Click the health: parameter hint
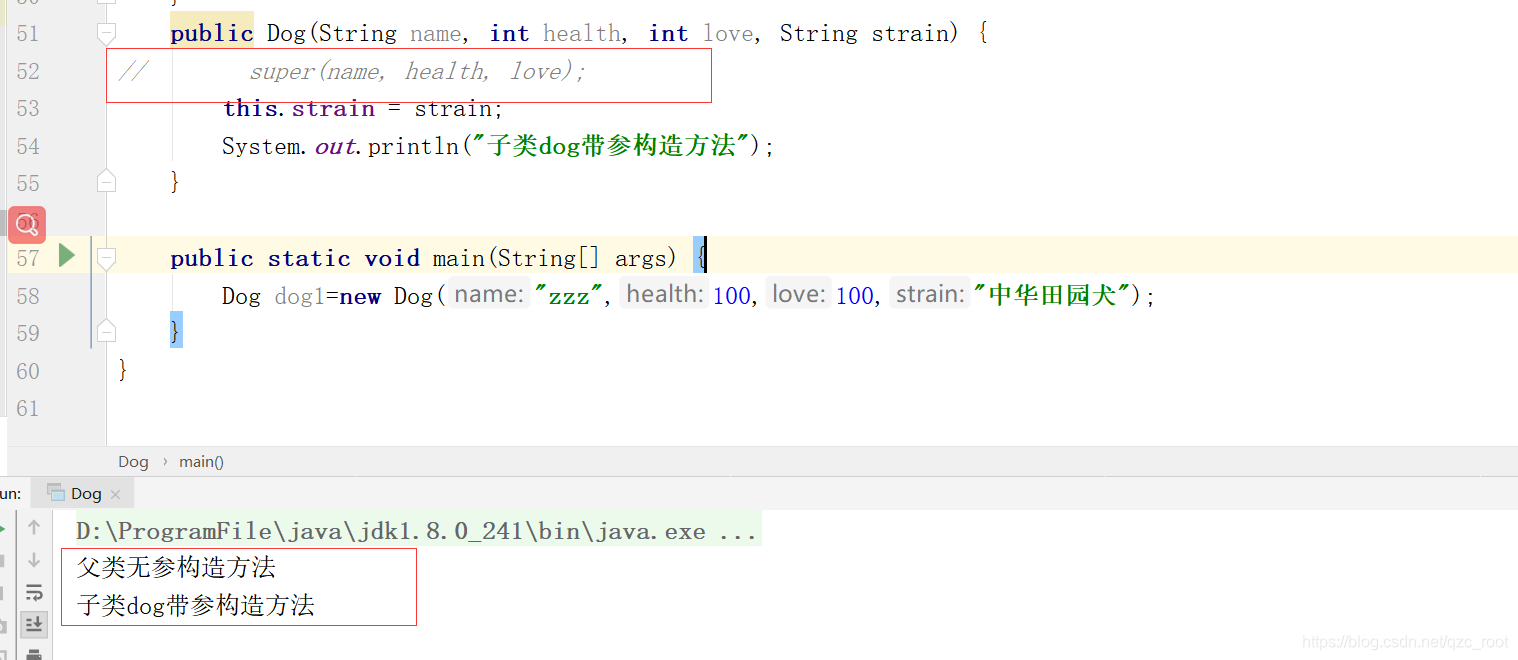 click(665, 295)
